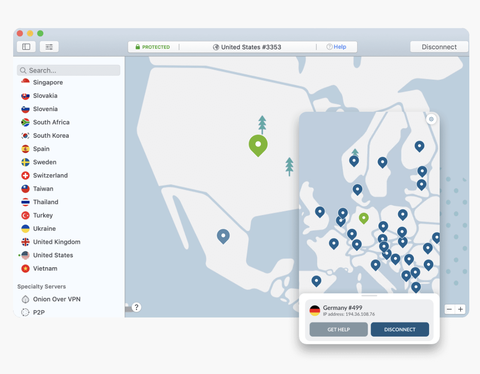Viewport: 480px width, 374px height.
Task: Click the Norway pin on Europe map
Action: [x=354, y=161]
